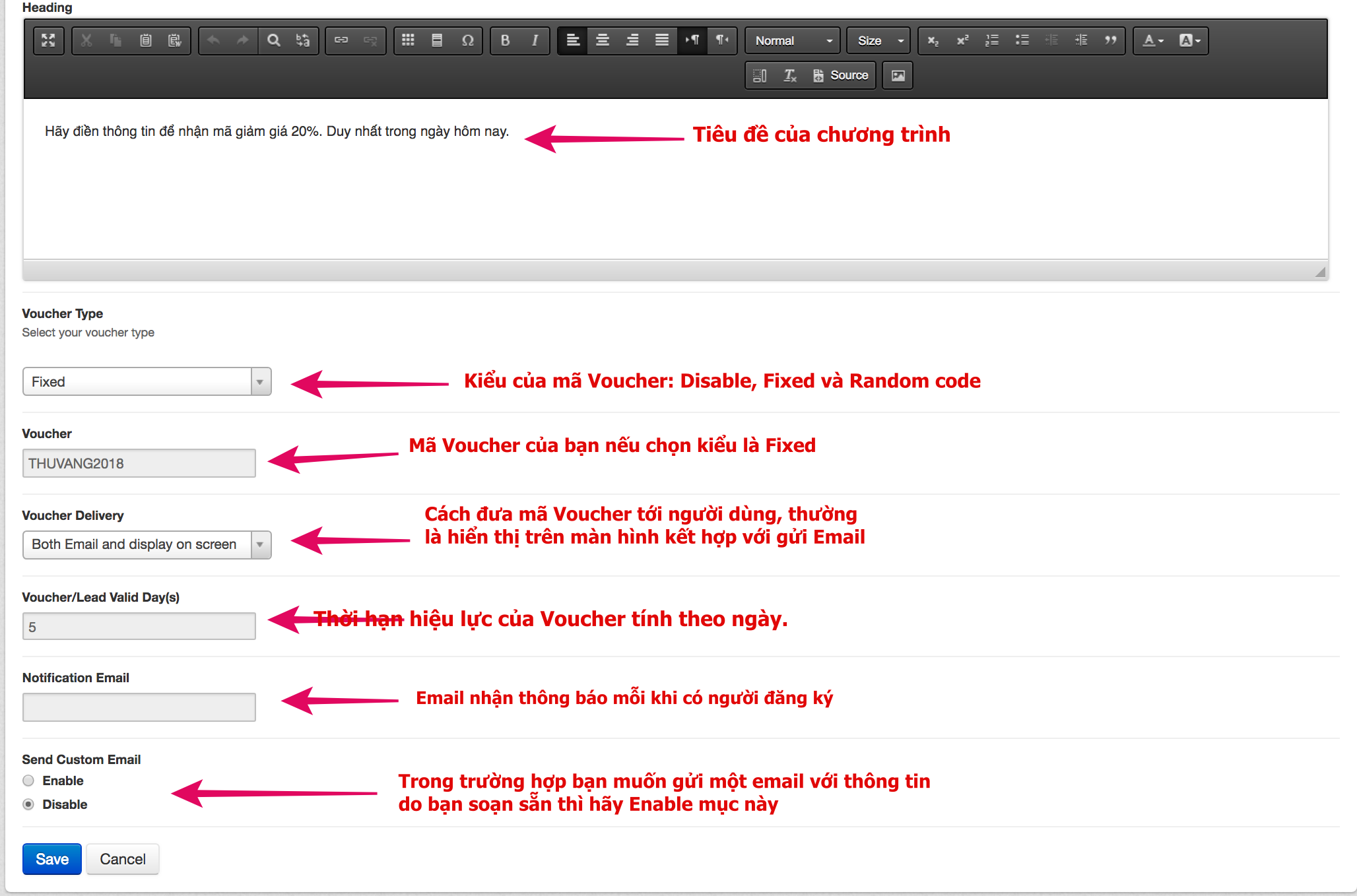1357x896 pixels.
Task: Open the text color picker
Action: (x=1152, y=40)
